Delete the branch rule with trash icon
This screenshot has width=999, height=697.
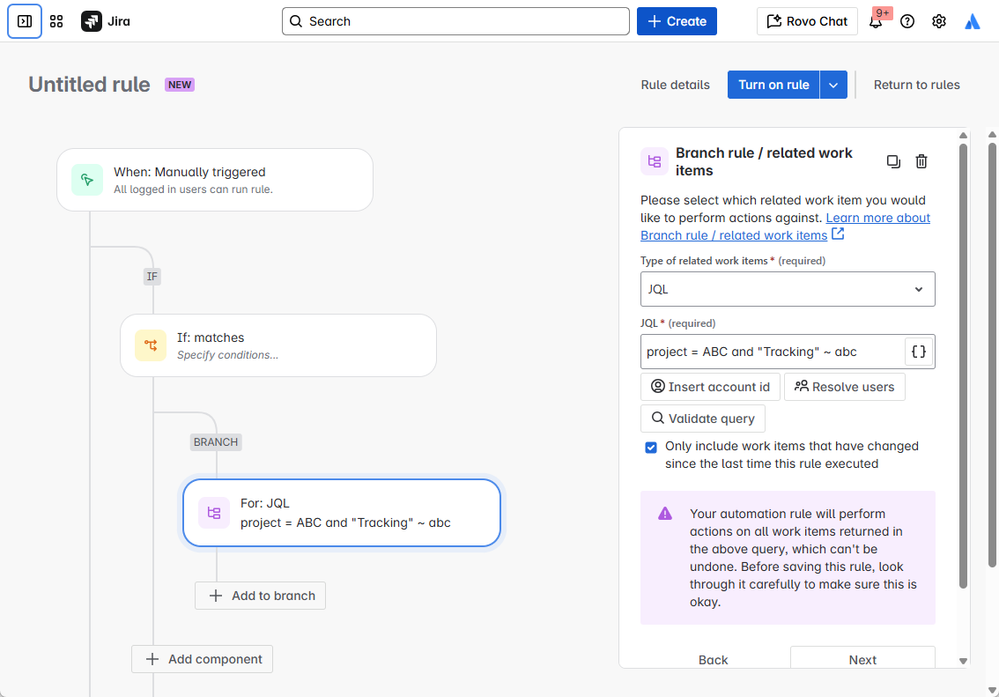(x=921, y=161)
